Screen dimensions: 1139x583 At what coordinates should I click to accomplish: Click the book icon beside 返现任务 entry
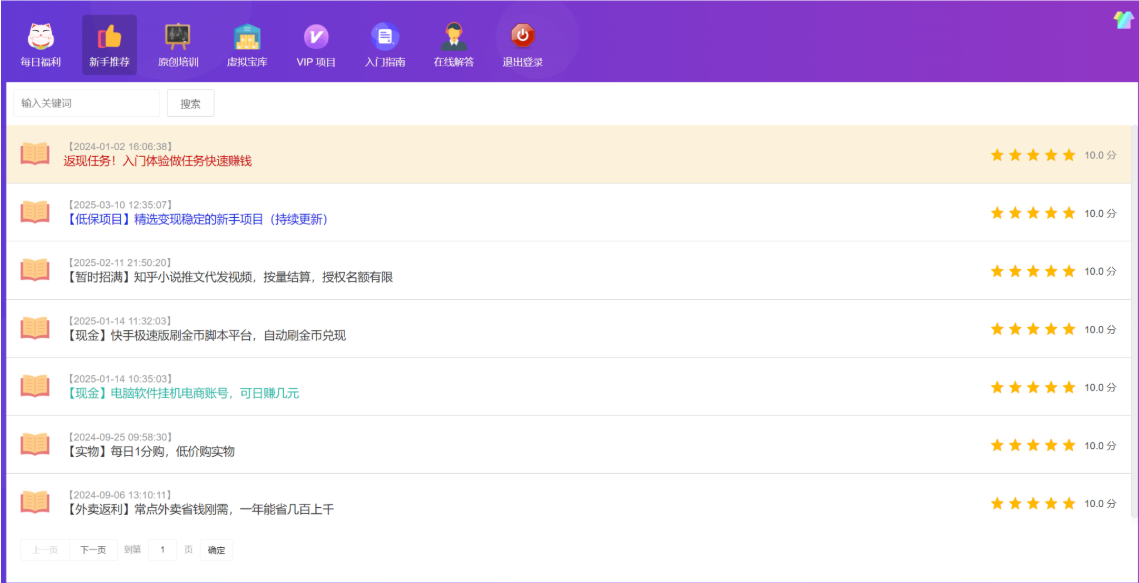(x=35, y=154)
